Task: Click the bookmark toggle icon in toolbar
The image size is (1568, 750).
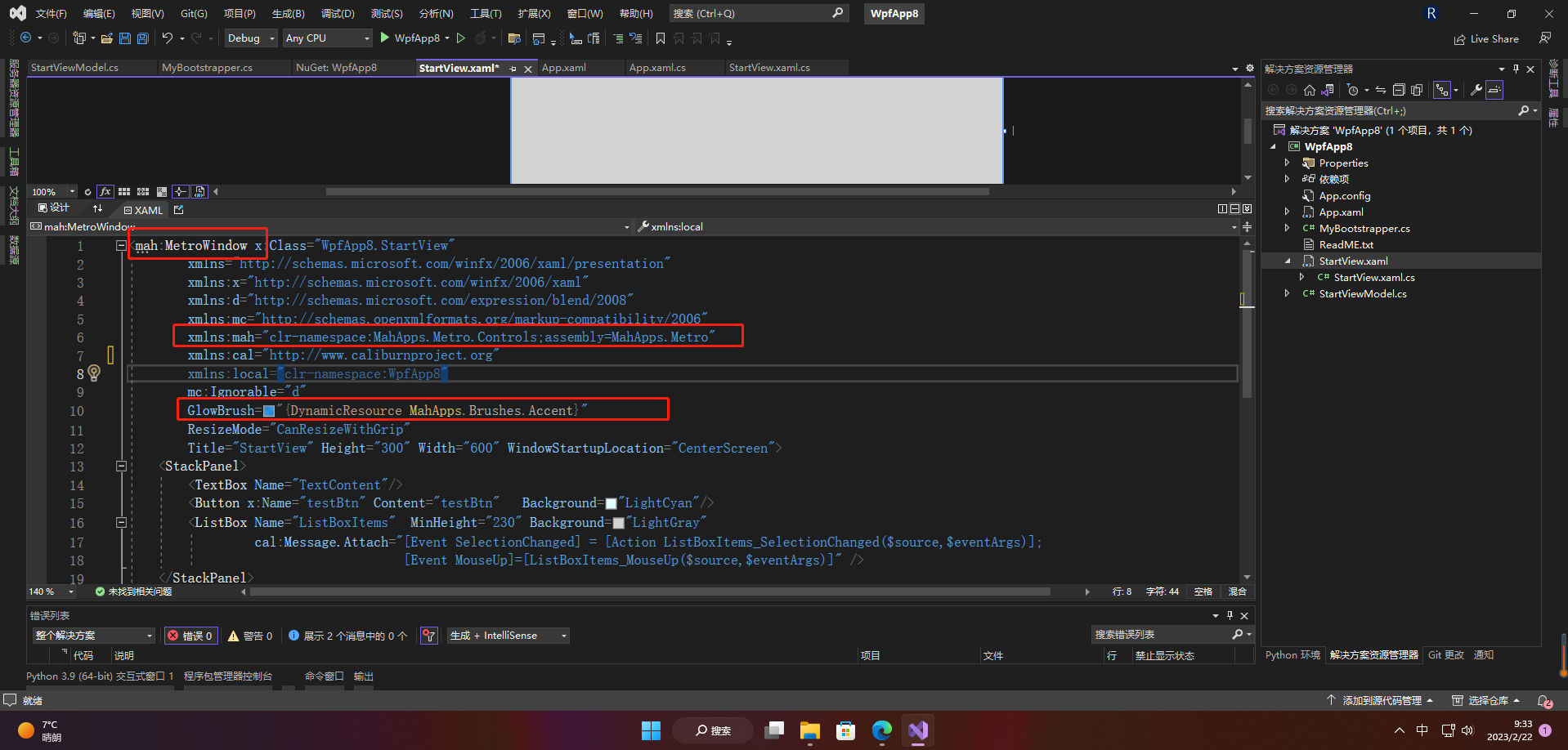Action: point(661,38)
